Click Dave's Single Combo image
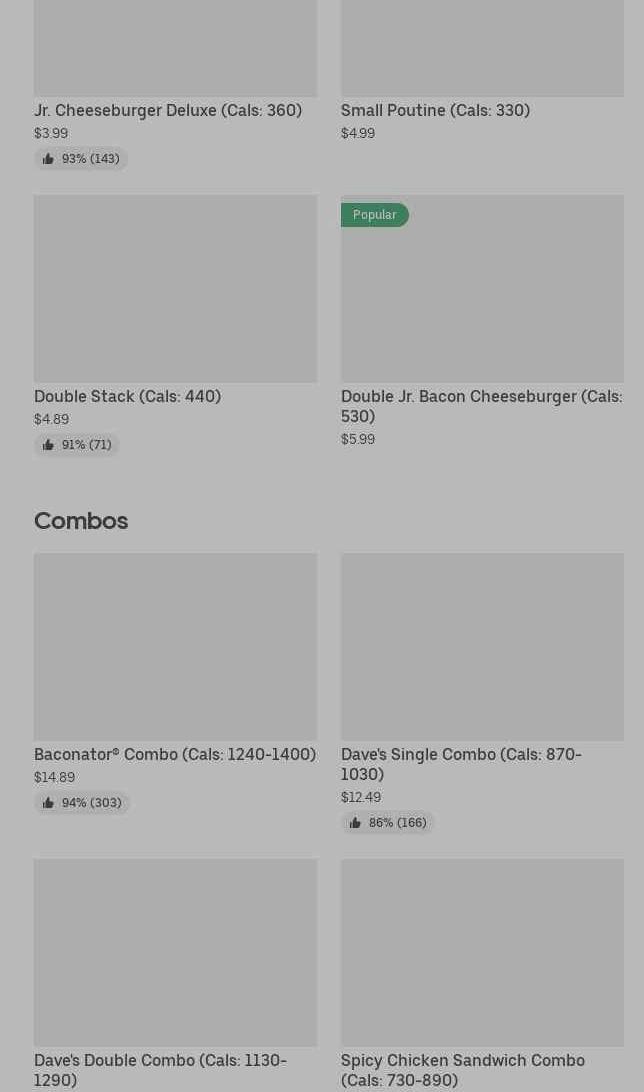The image size is (644, 1092). (x=482, y=646)
